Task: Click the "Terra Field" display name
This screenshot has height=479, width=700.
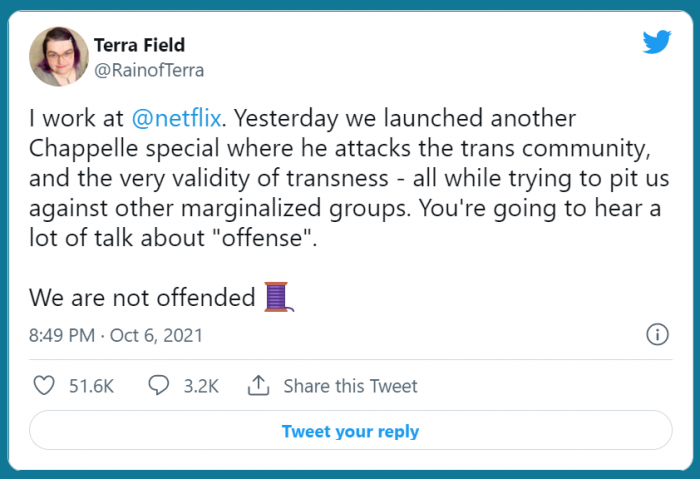Action: pos(139,45)
